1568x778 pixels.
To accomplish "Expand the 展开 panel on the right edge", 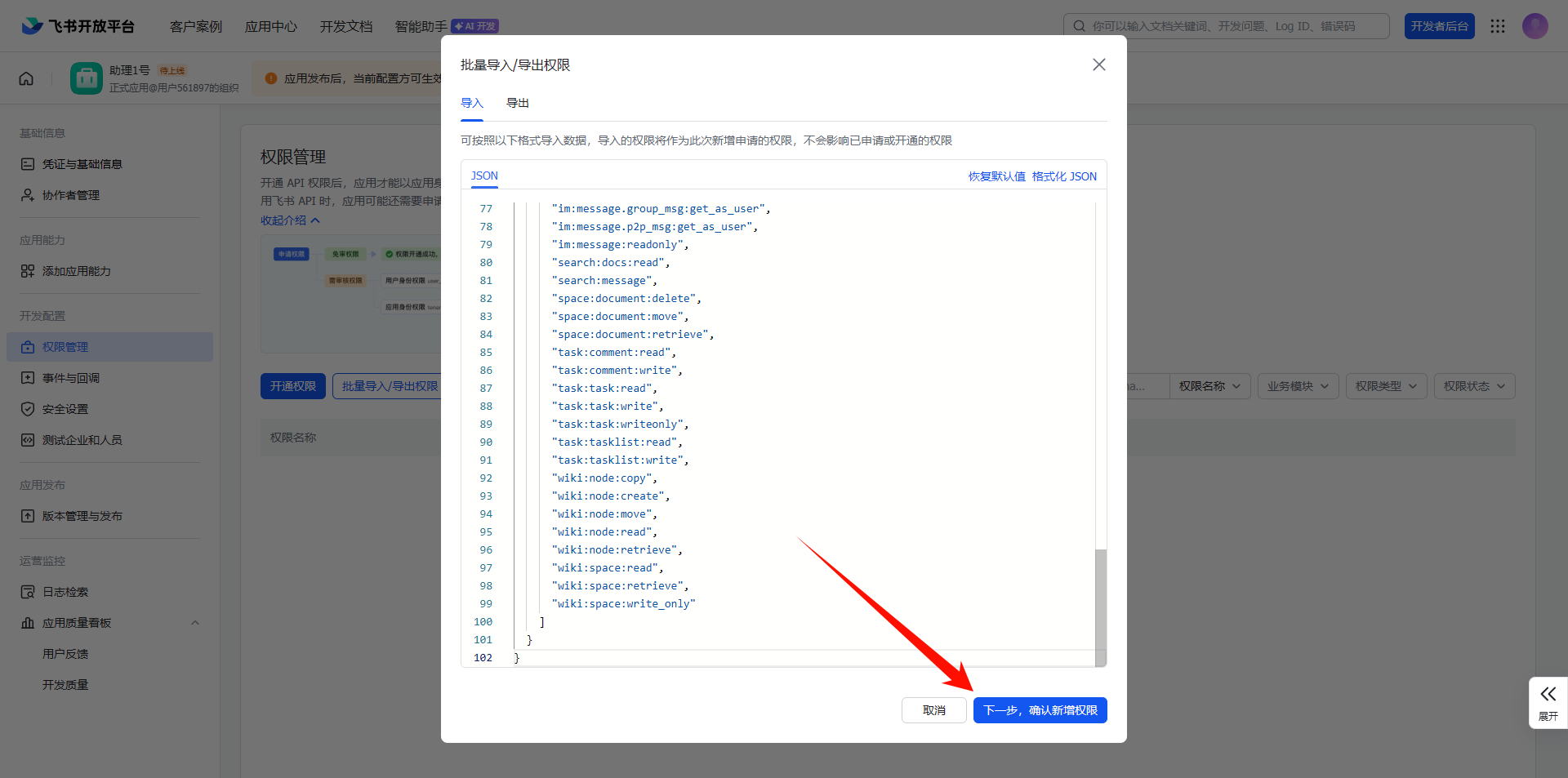I will pyautogui.click(x=1548, y=702).
